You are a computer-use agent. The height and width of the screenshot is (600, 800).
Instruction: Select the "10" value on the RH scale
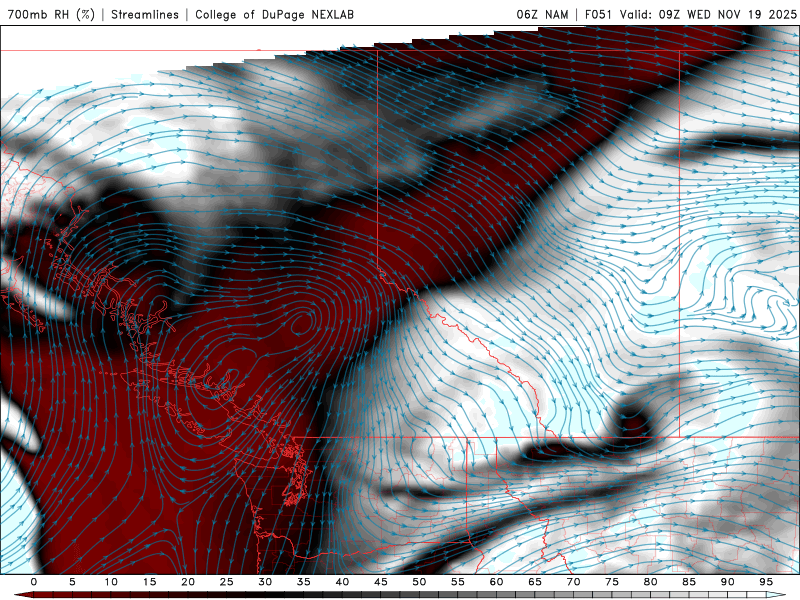[111, 582]
